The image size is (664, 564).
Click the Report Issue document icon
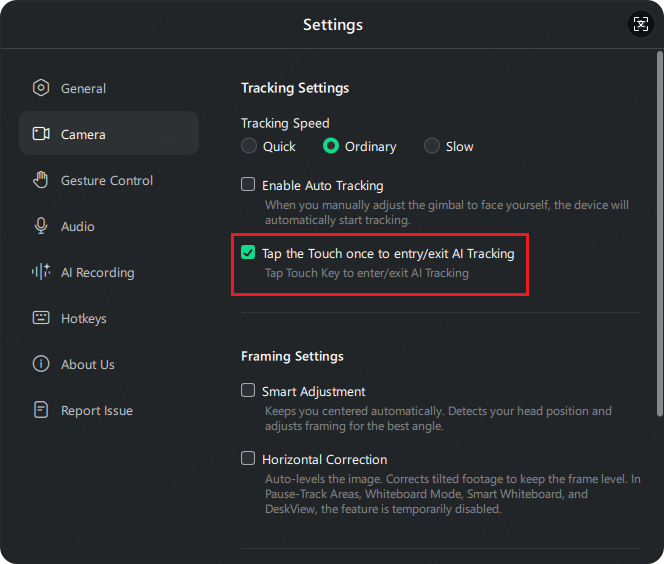(41, 410)
